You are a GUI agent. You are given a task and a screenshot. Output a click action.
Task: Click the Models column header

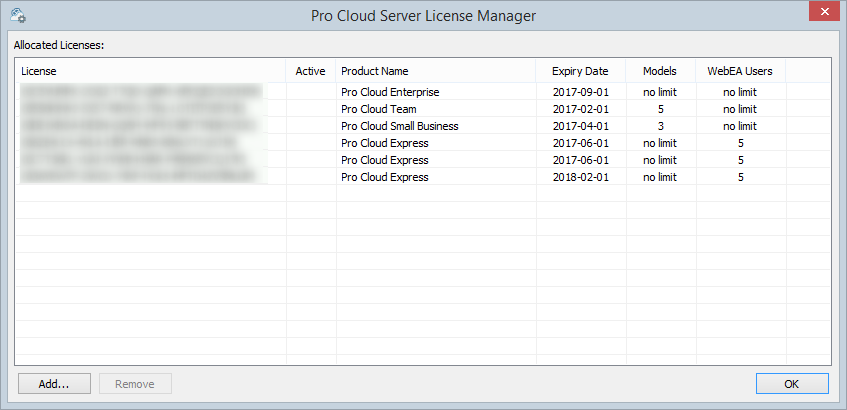[x=659, y=71]
